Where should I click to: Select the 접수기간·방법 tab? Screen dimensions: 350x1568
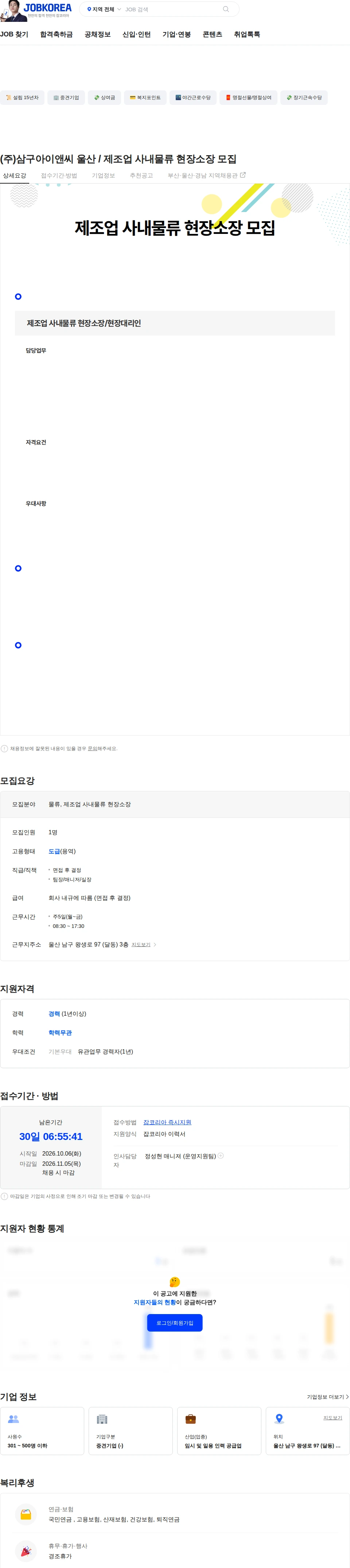(59, 175)
